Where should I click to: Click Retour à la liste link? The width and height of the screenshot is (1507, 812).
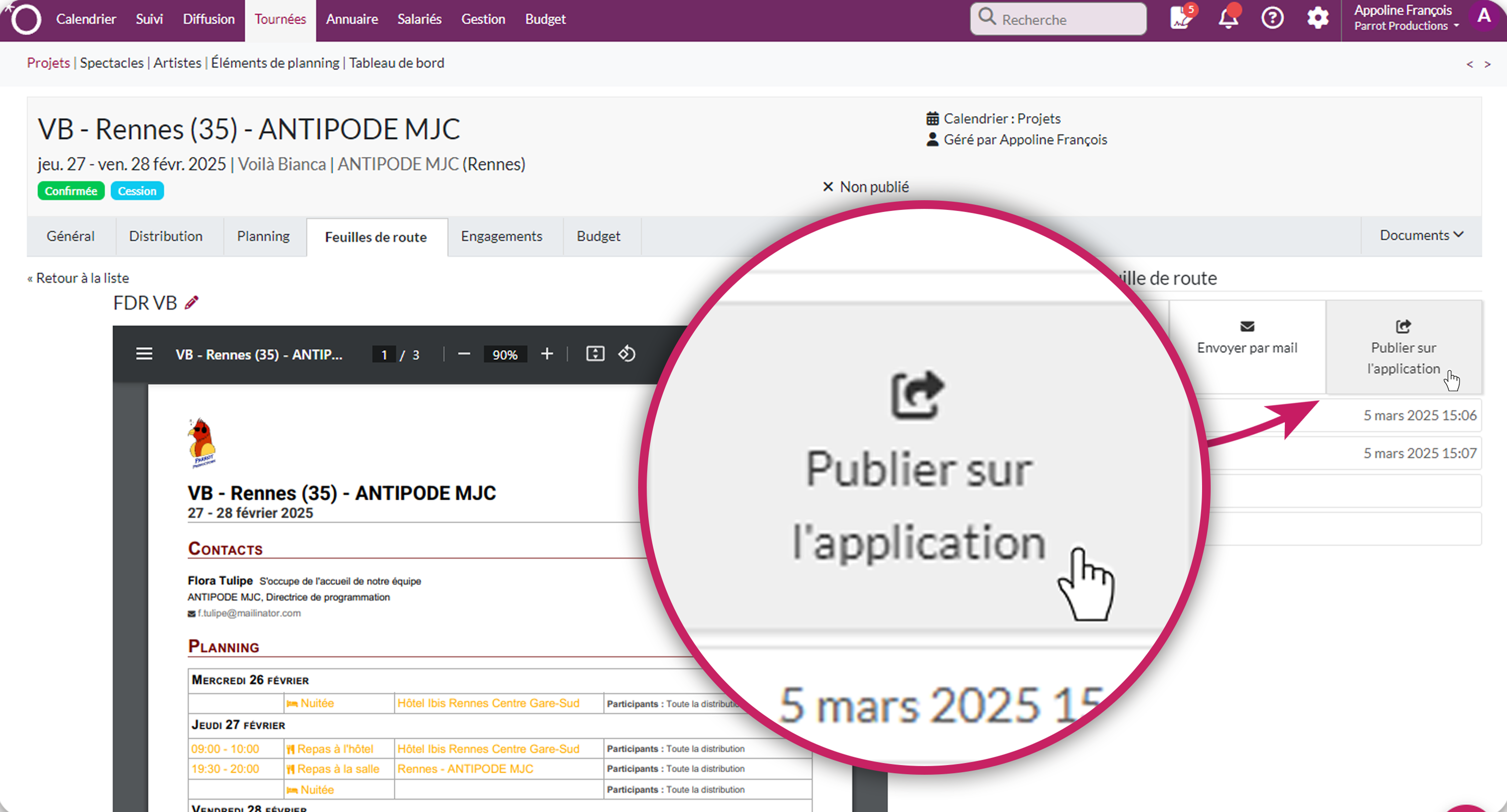click(x=78, y=278)
